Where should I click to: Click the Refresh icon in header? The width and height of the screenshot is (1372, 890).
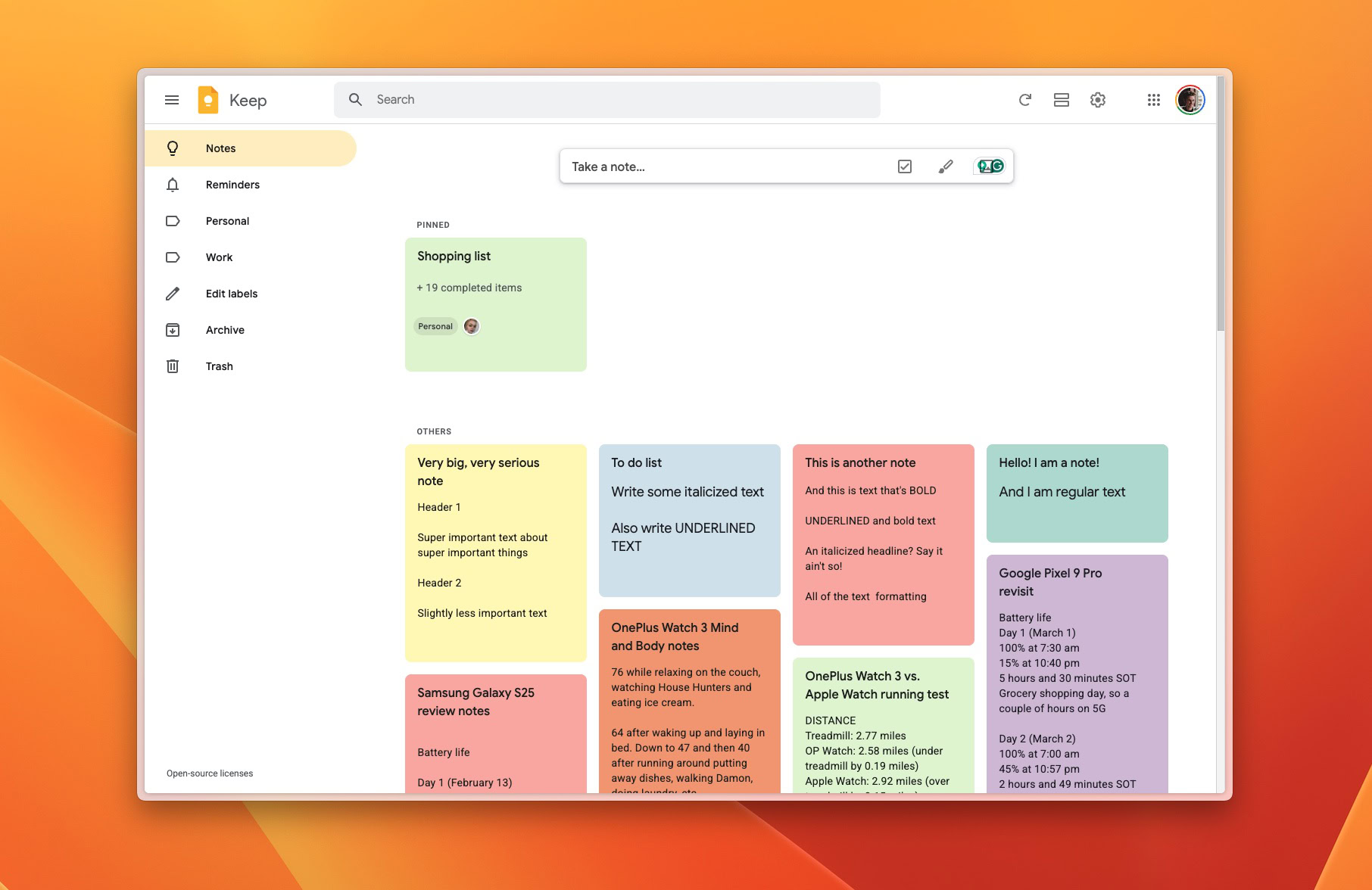(x=1024, y=100)
